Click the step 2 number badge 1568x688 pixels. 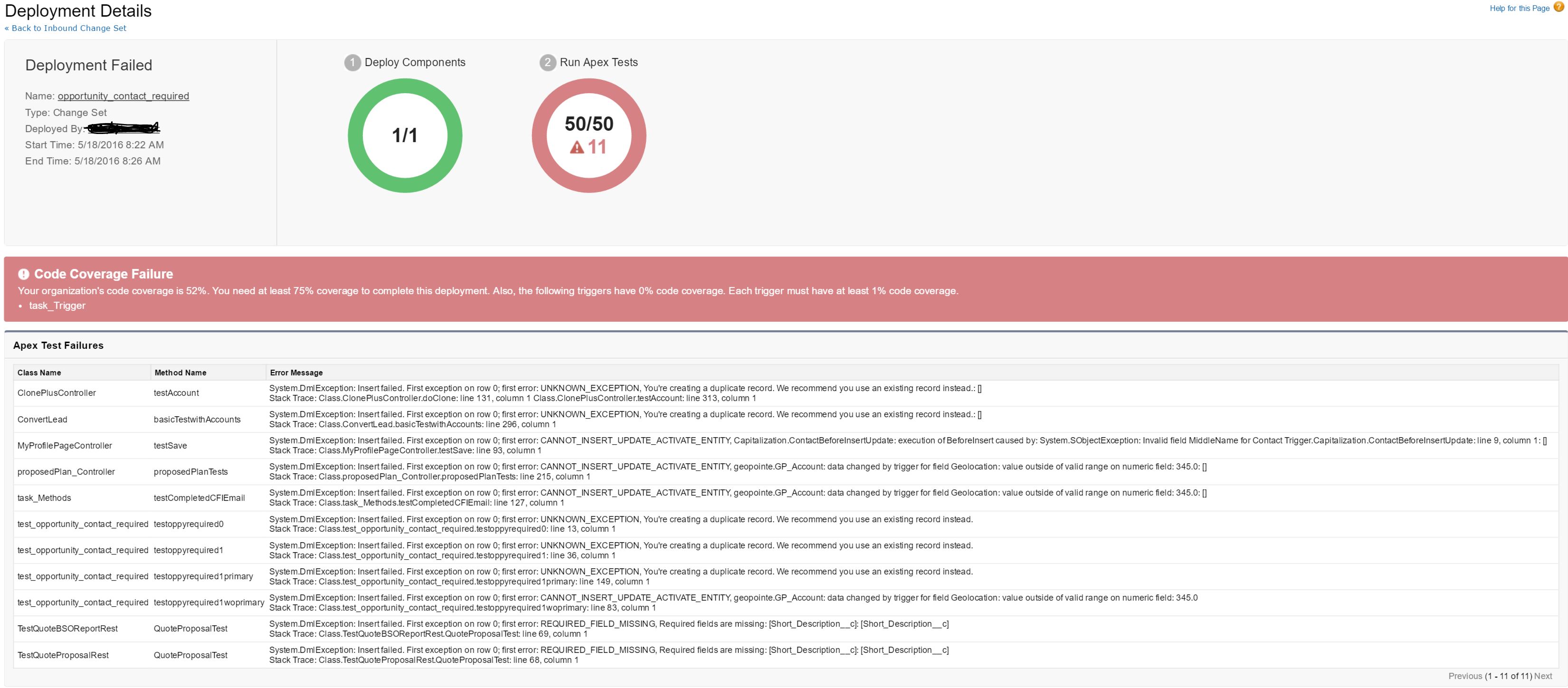(x=547, y=63)
